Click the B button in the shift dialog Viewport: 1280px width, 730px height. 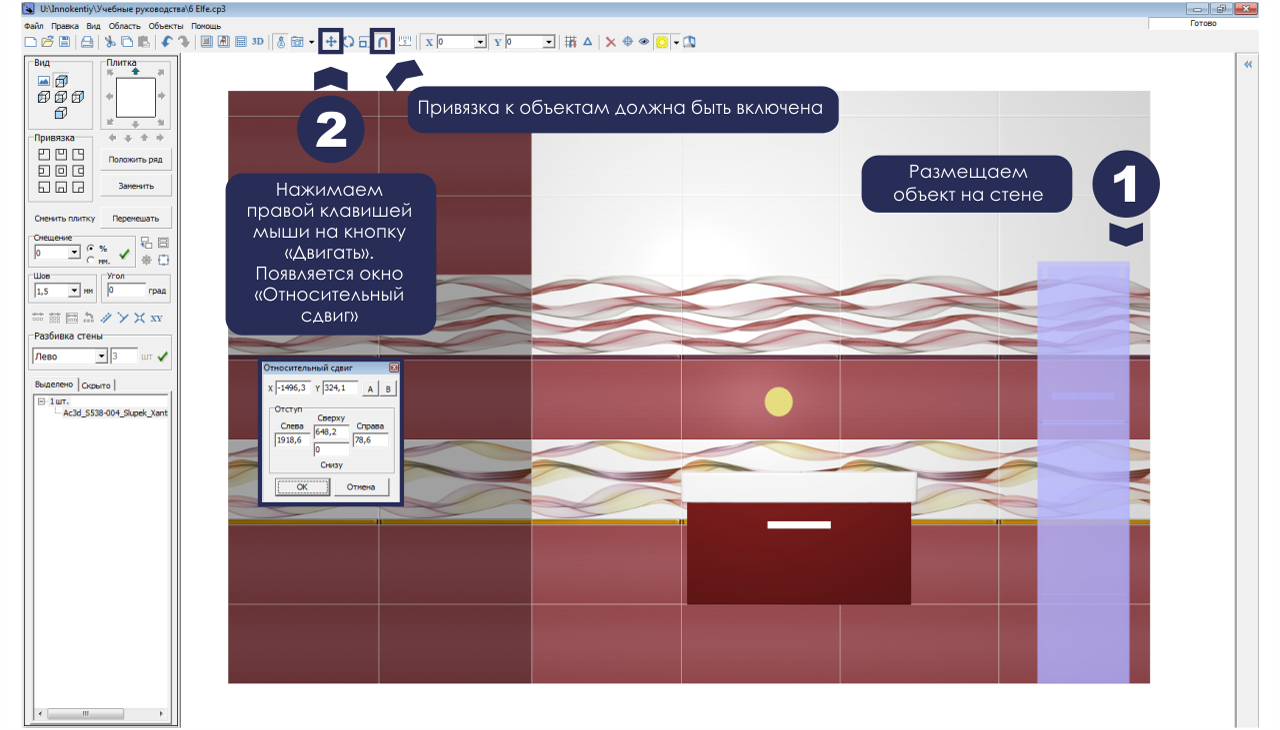(x=390, y=388)
